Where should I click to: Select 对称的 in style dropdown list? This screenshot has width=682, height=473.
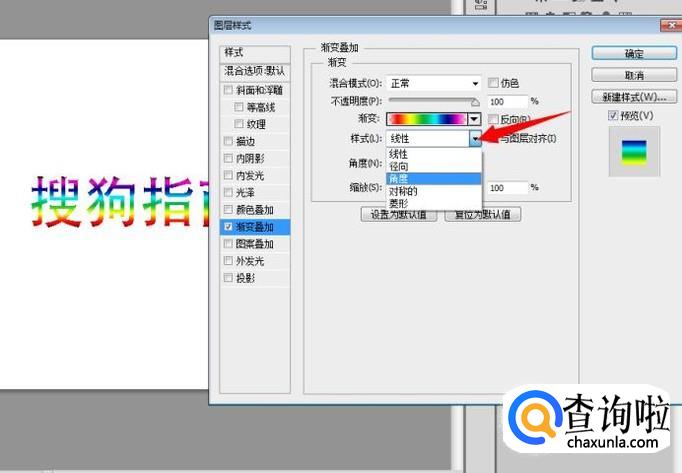tap(434, 191)
